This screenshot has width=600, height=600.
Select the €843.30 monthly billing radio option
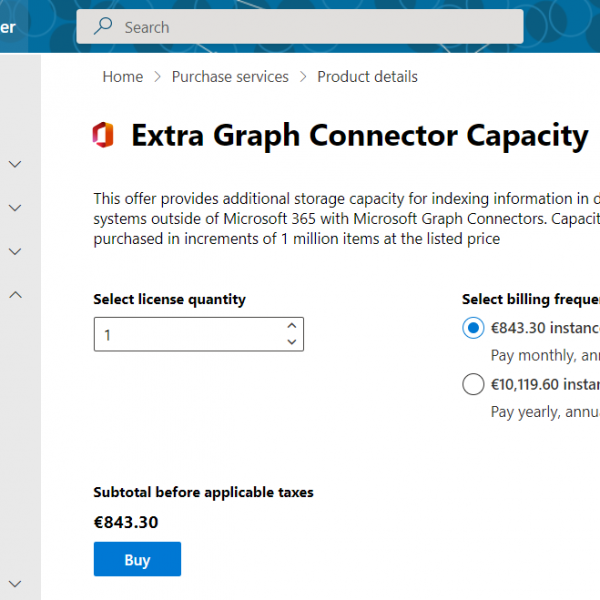(x=473, y=327)
